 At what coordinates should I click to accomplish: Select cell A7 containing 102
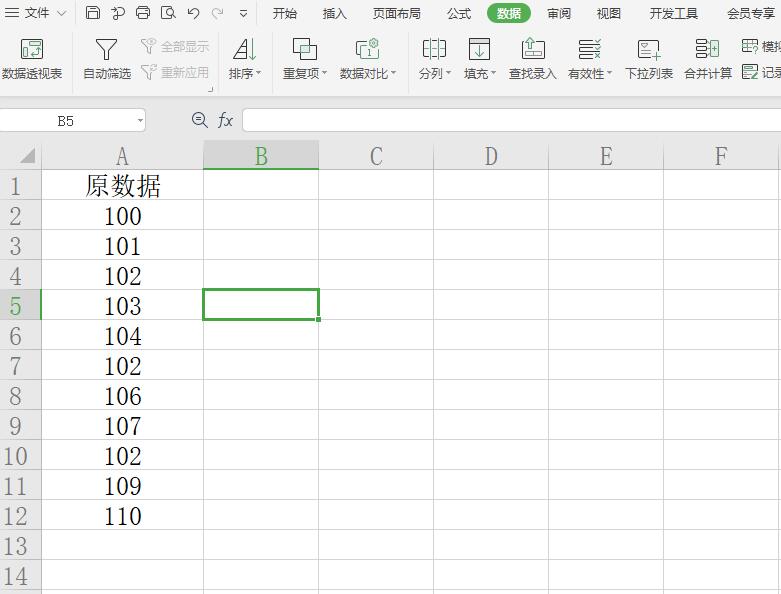click(122, 366)
